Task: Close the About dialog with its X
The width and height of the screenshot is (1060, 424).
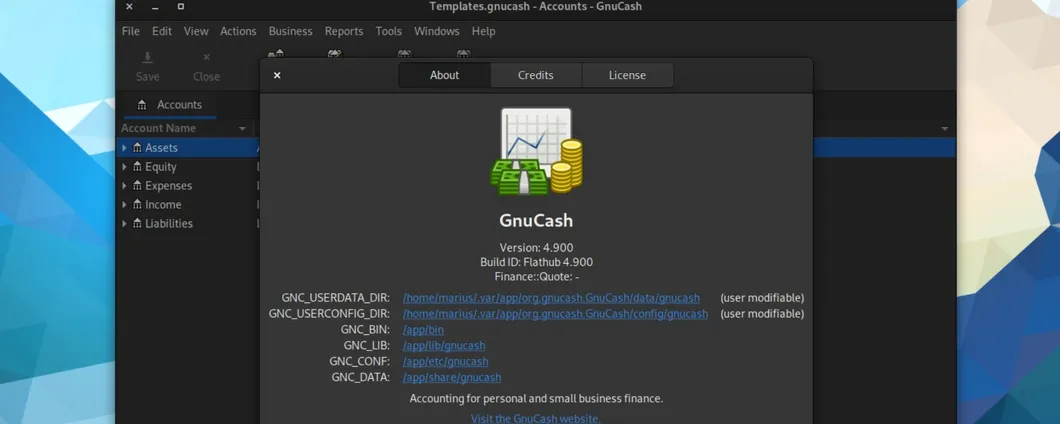Action: [277, 75]
